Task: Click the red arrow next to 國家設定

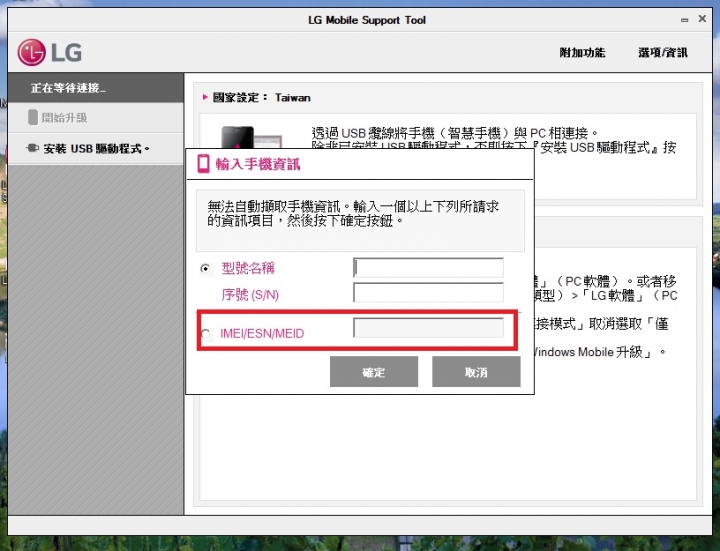Action: tap(205, 97)
